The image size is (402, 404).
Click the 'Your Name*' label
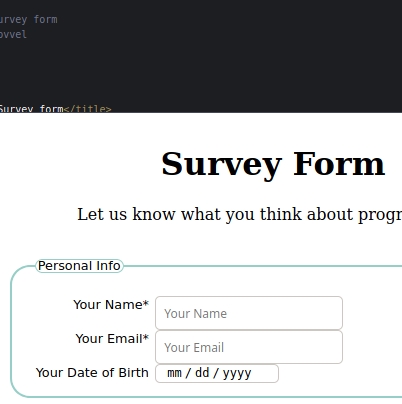point(111,305)
